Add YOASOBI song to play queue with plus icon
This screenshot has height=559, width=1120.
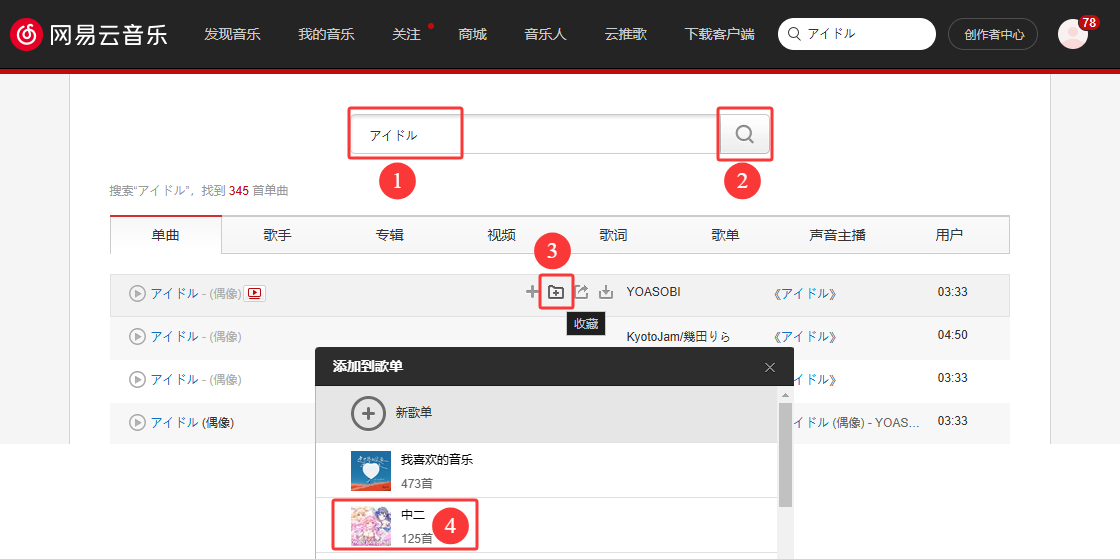(x=532, y=291)
